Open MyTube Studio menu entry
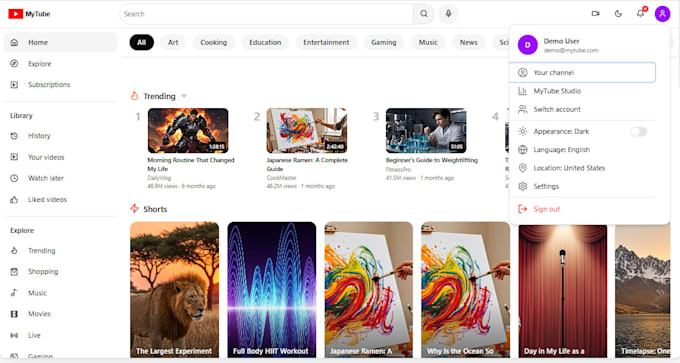The height and width of the screenshot is (363, 680). pos(582,91)
